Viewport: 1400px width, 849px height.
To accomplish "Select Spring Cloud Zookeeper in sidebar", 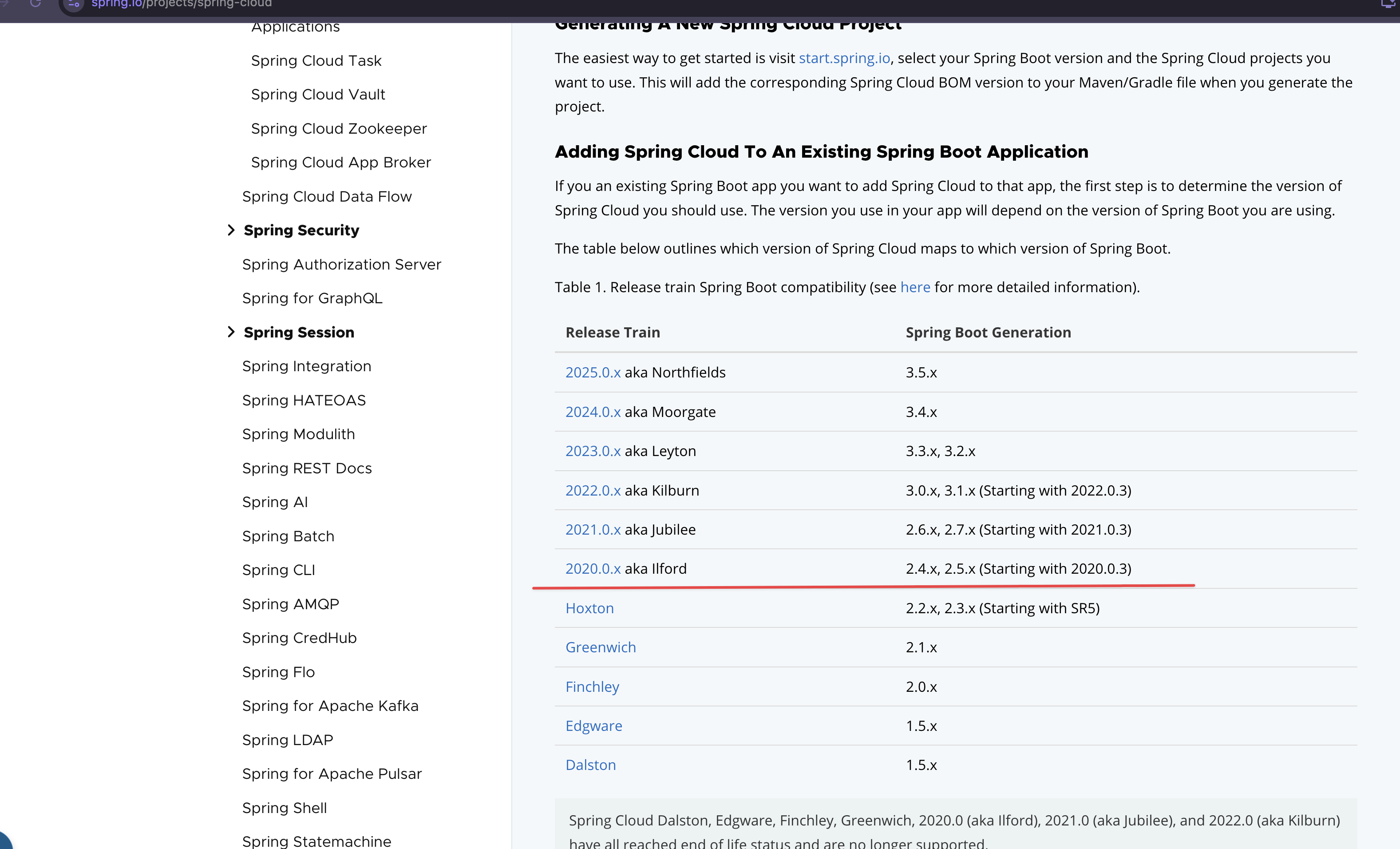I will tap(339, 128).
